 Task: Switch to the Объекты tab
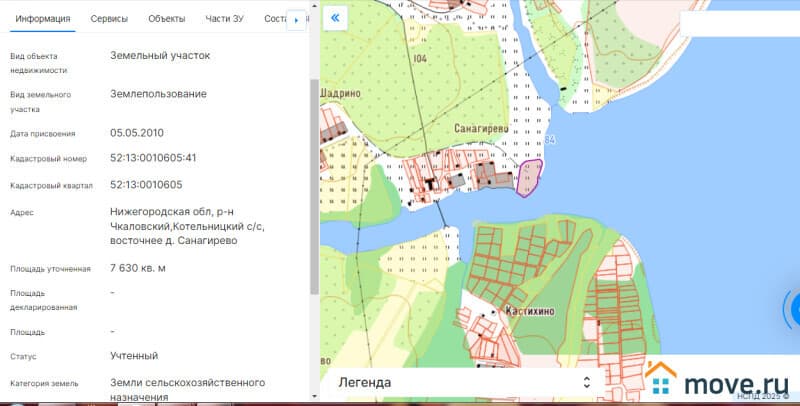click(167, 19)
